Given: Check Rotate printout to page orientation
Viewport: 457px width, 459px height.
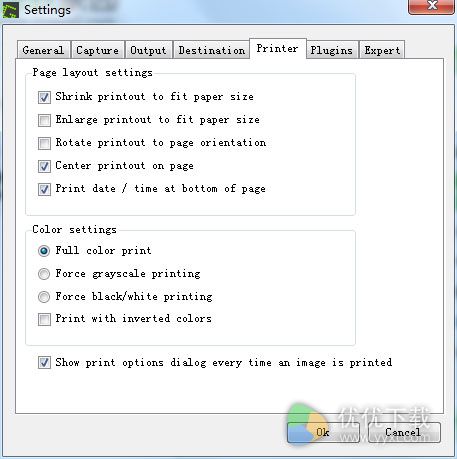Looking at the screenshot, I should pos(44,143).
